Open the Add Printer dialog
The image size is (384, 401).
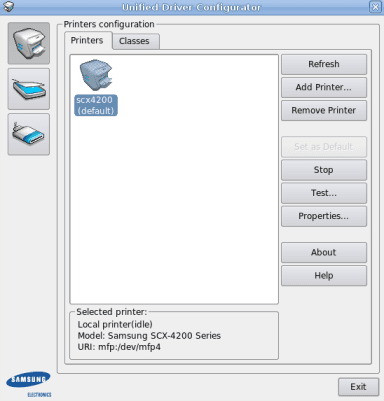pos(324,87)
